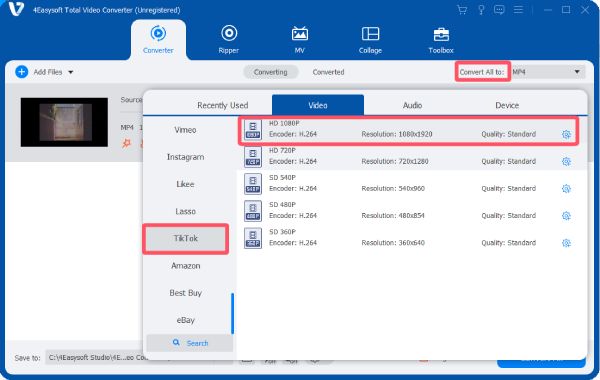This screenshot has width=600, height=380.
Task: Select Lasso in the platform list
Action: click(x=186, y=211)
